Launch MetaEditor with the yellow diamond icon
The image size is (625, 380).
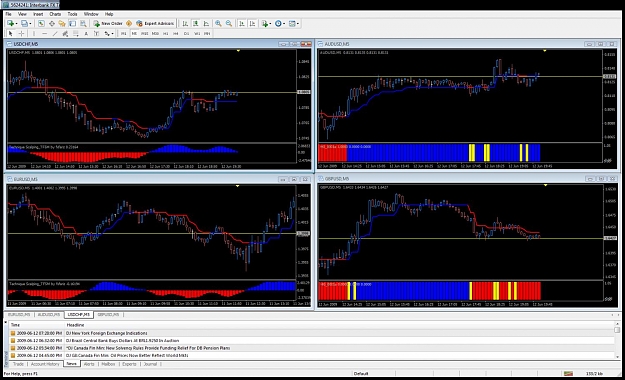click(x=129, y=24)
